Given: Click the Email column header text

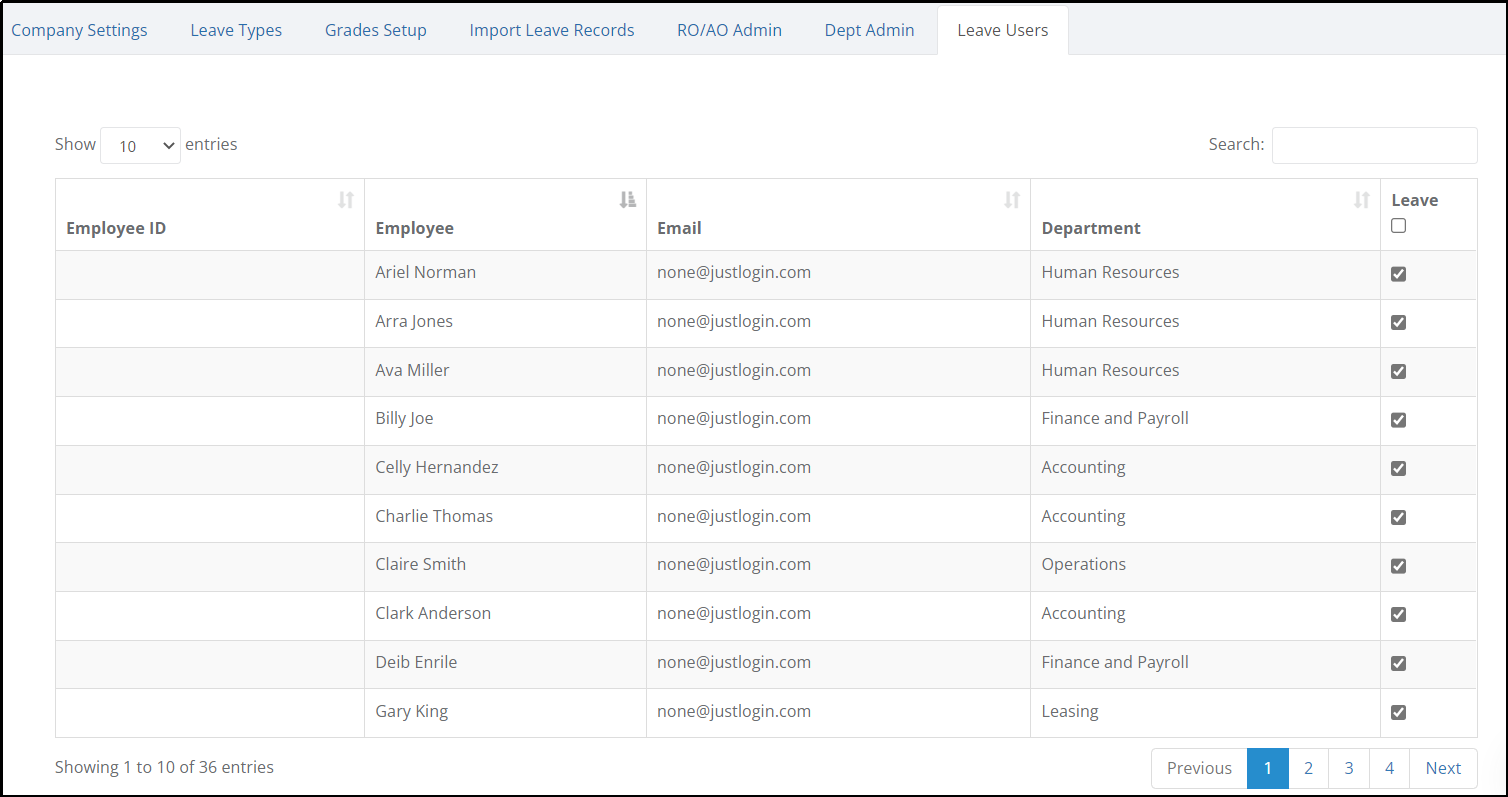Looking at the screenshot, I should 679,228.
